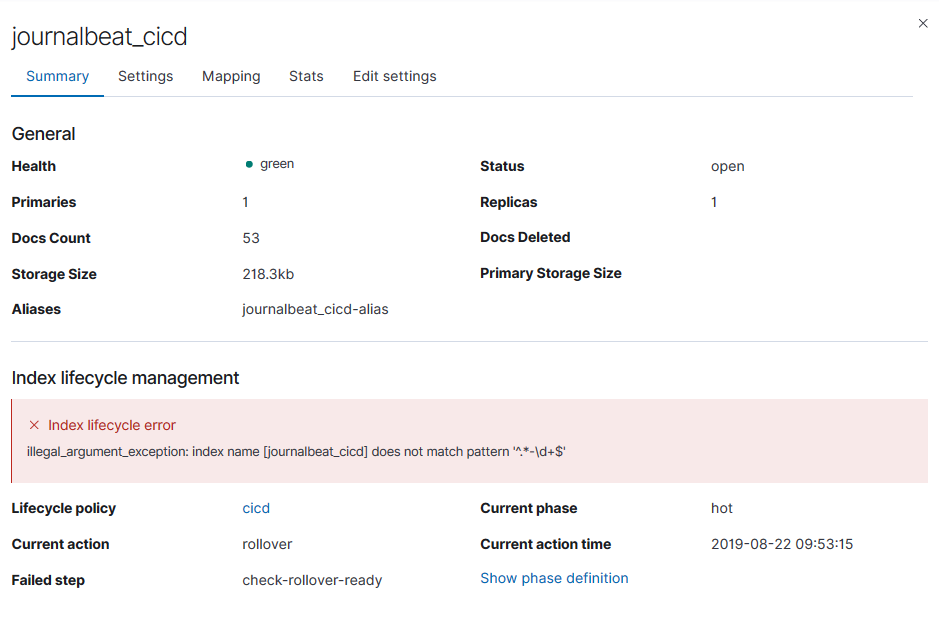This screenshot has height=637, width=939.
Task: Close the journalbeat_cicd details flyout
Action: point(922,23)
